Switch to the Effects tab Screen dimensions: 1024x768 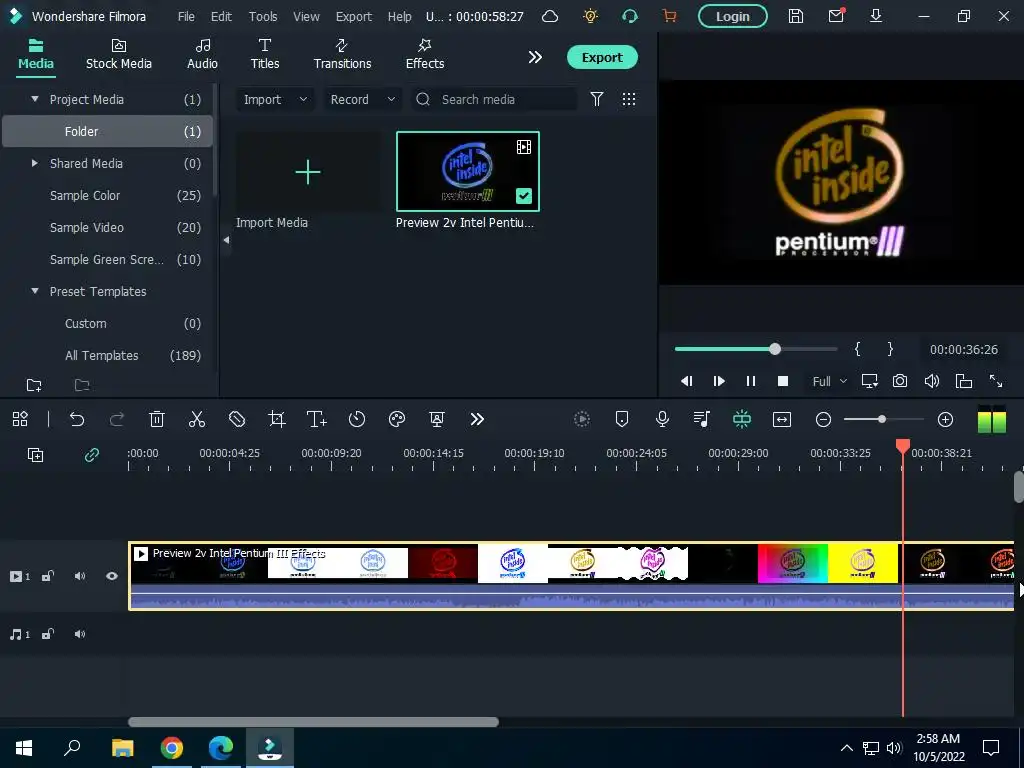[424, 54]
